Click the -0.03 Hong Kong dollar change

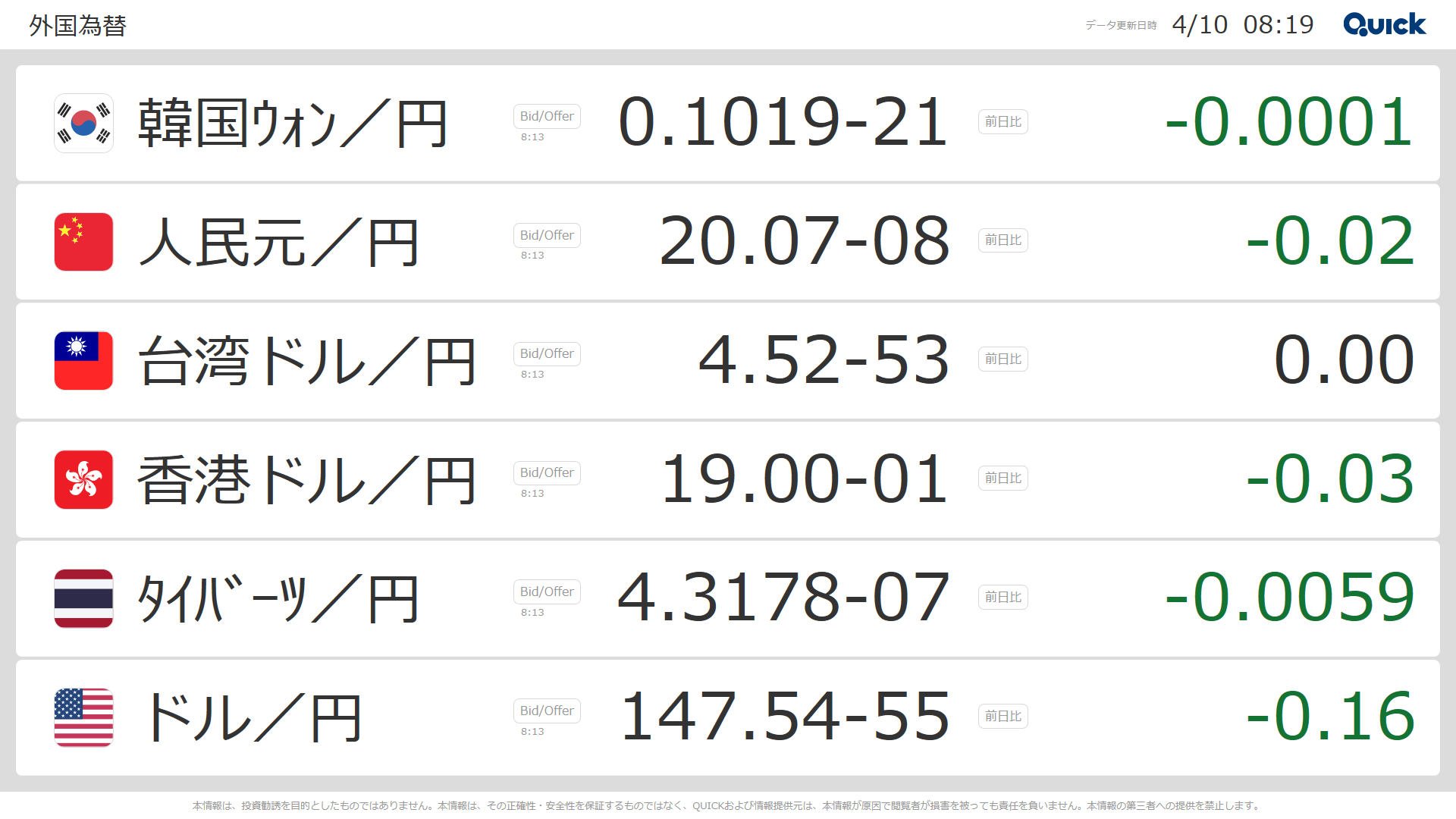point(1329,479)
